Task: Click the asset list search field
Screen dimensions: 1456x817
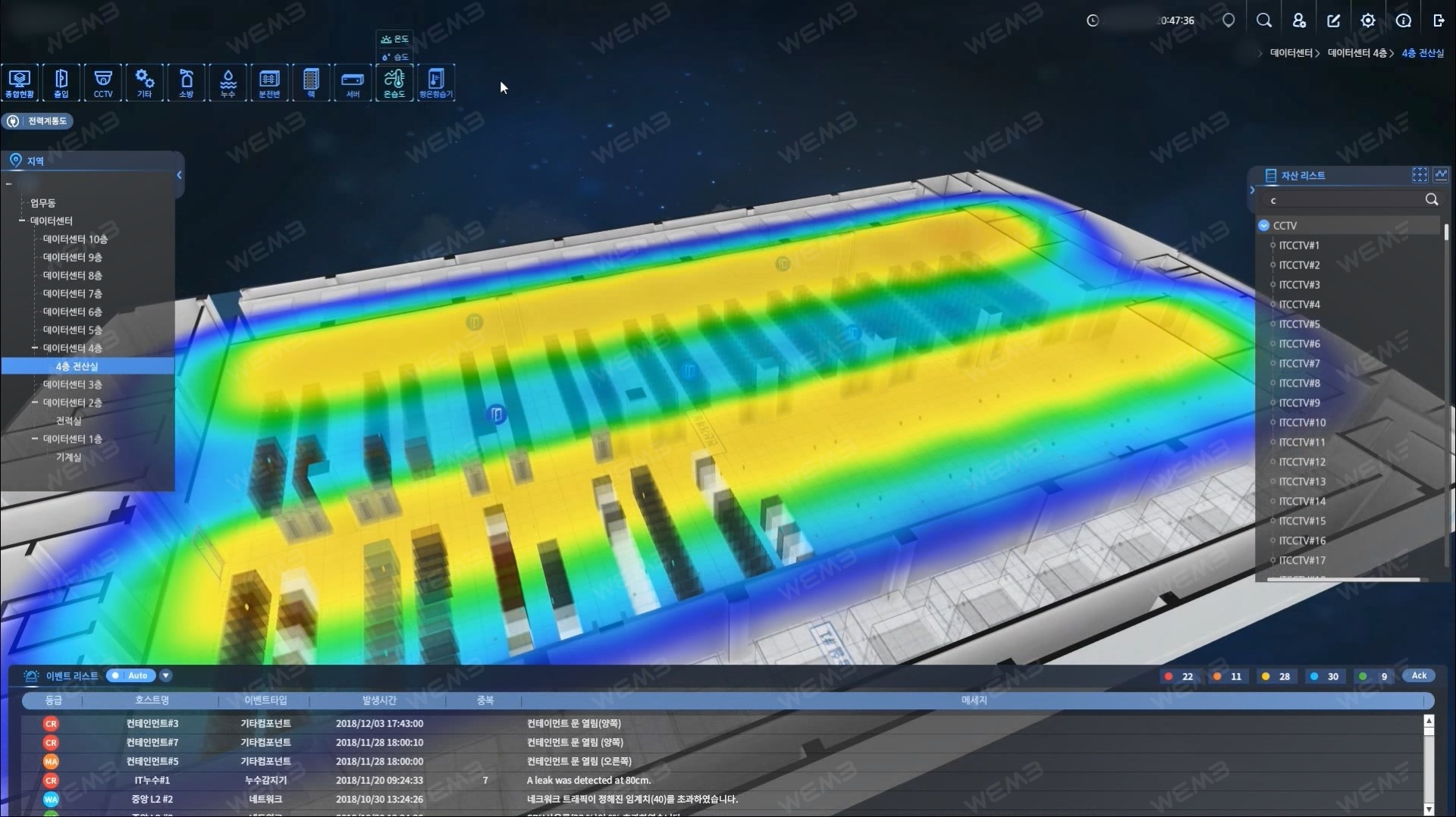Action: pos(1341,200)
